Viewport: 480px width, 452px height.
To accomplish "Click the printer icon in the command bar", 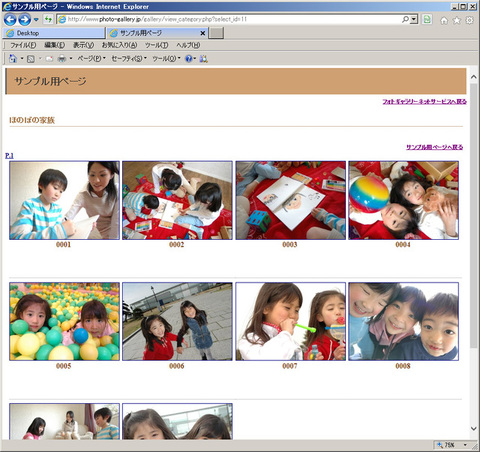I will pos(62,59).
